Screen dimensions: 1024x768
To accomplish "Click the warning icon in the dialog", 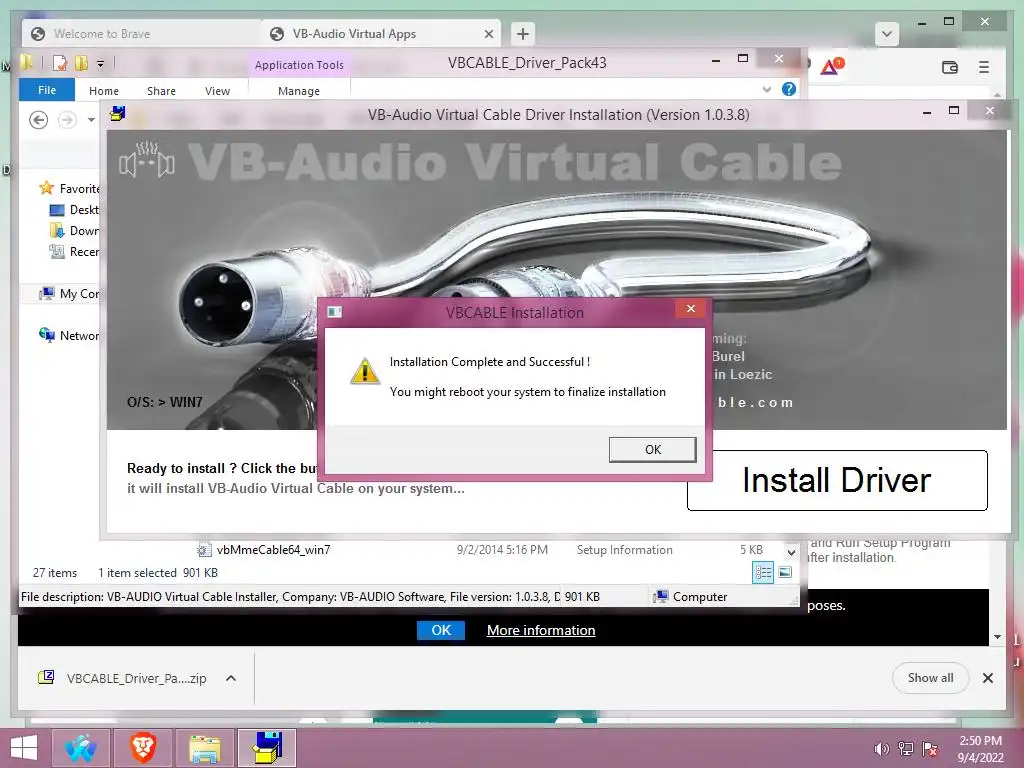I will click(364, 370).
